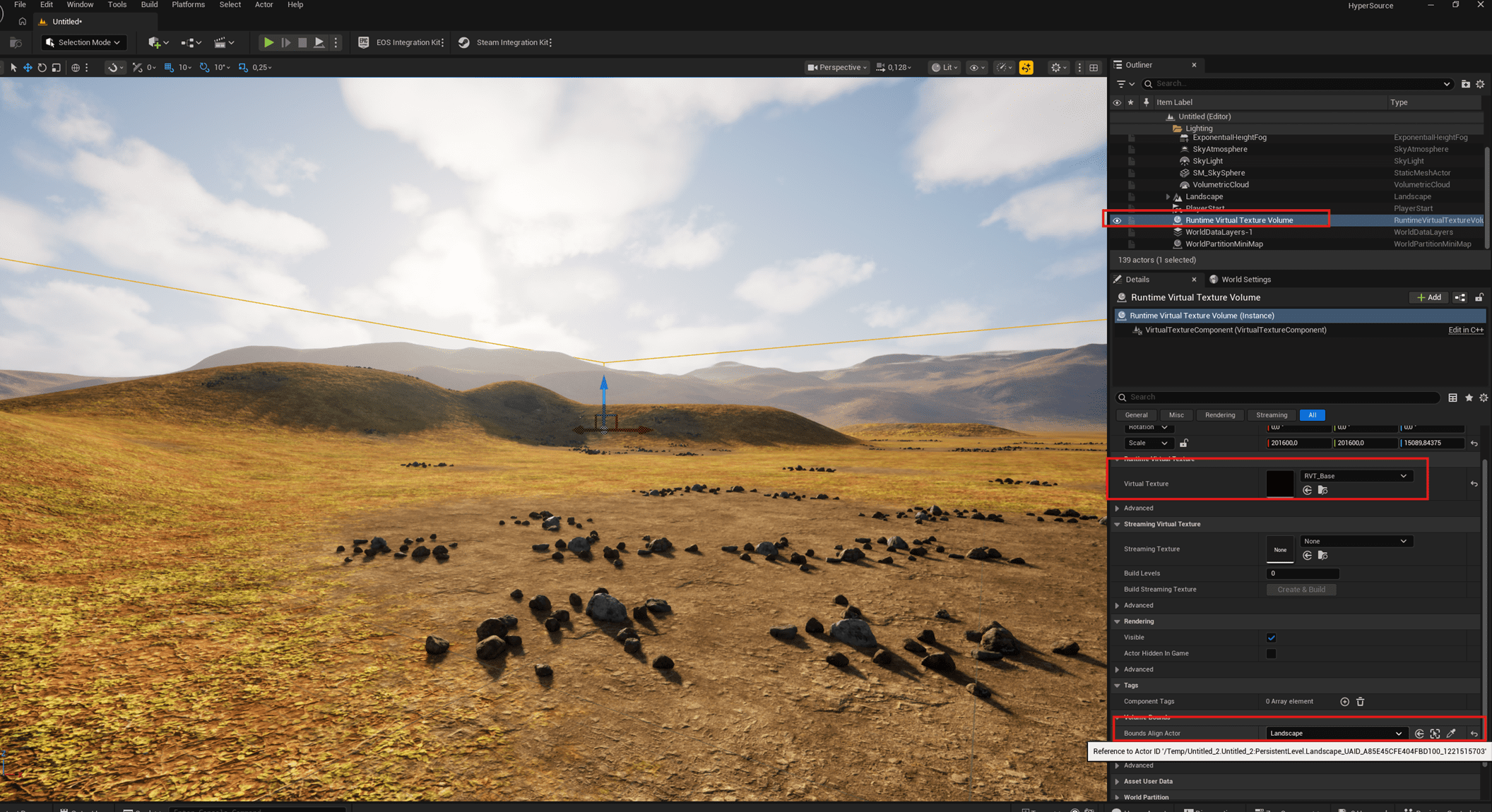
Task: Open the Cinematics clapperboard menu
Action: coord(224,42)
